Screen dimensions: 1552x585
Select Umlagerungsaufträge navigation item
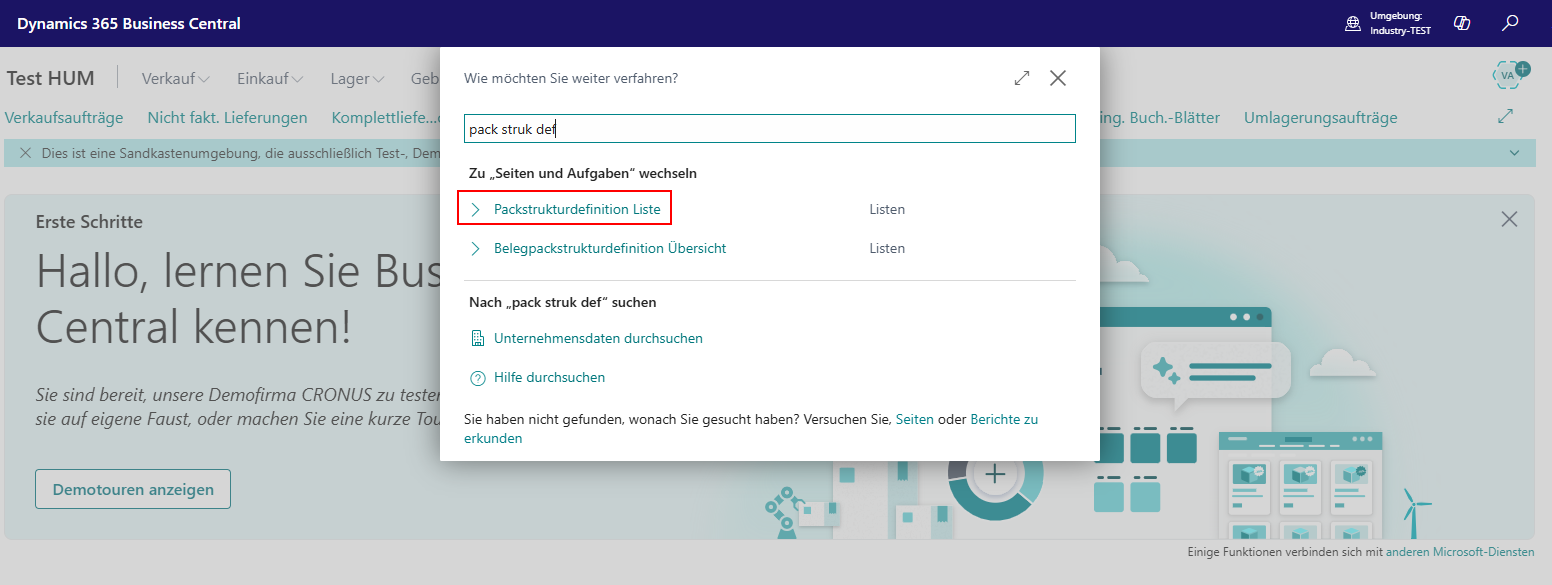tap(1320, 118)
